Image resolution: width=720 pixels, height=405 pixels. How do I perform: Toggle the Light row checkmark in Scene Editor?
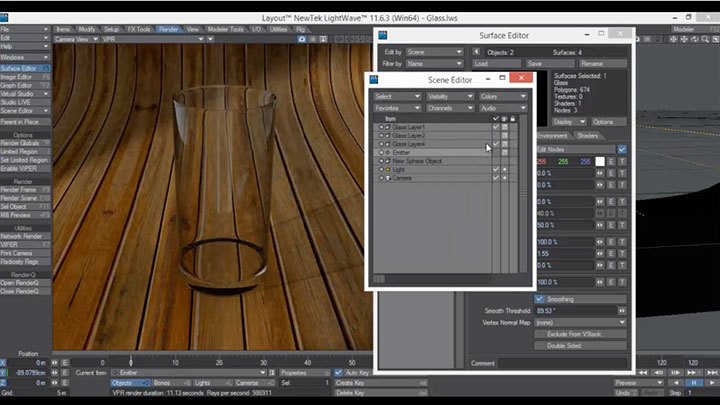[495, 169]
